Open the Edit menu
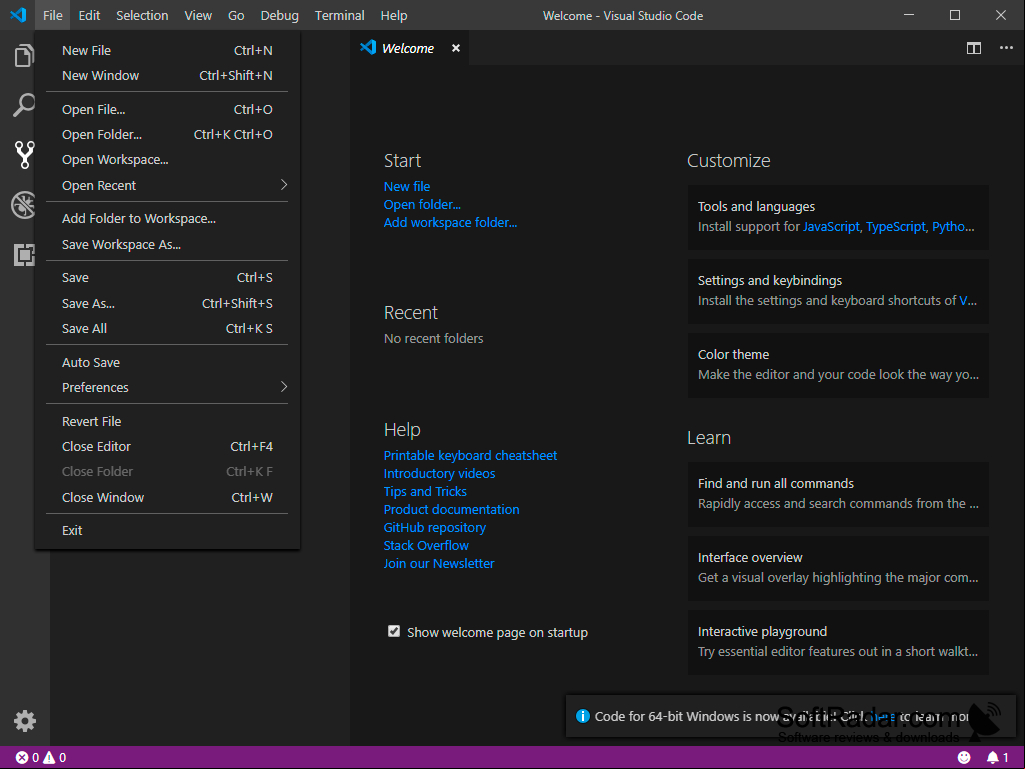 click(x=89, y=15)
